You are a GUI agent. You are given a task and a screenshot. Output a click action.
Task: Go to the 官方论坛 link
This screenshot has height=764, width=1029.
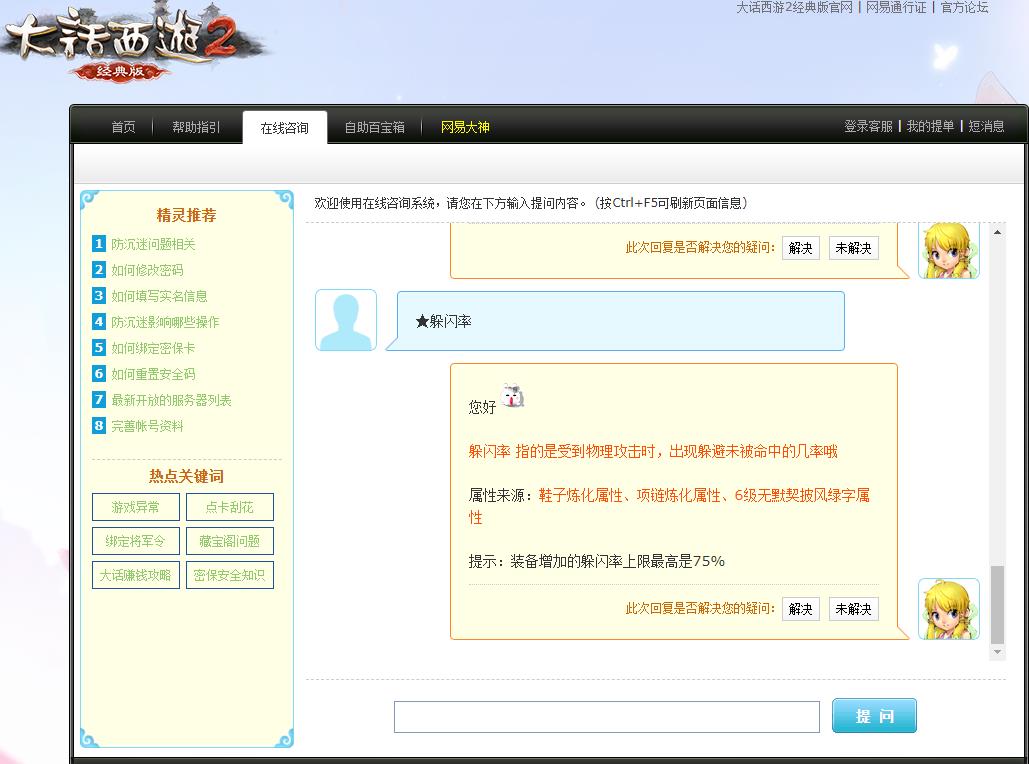click(965, 7)
